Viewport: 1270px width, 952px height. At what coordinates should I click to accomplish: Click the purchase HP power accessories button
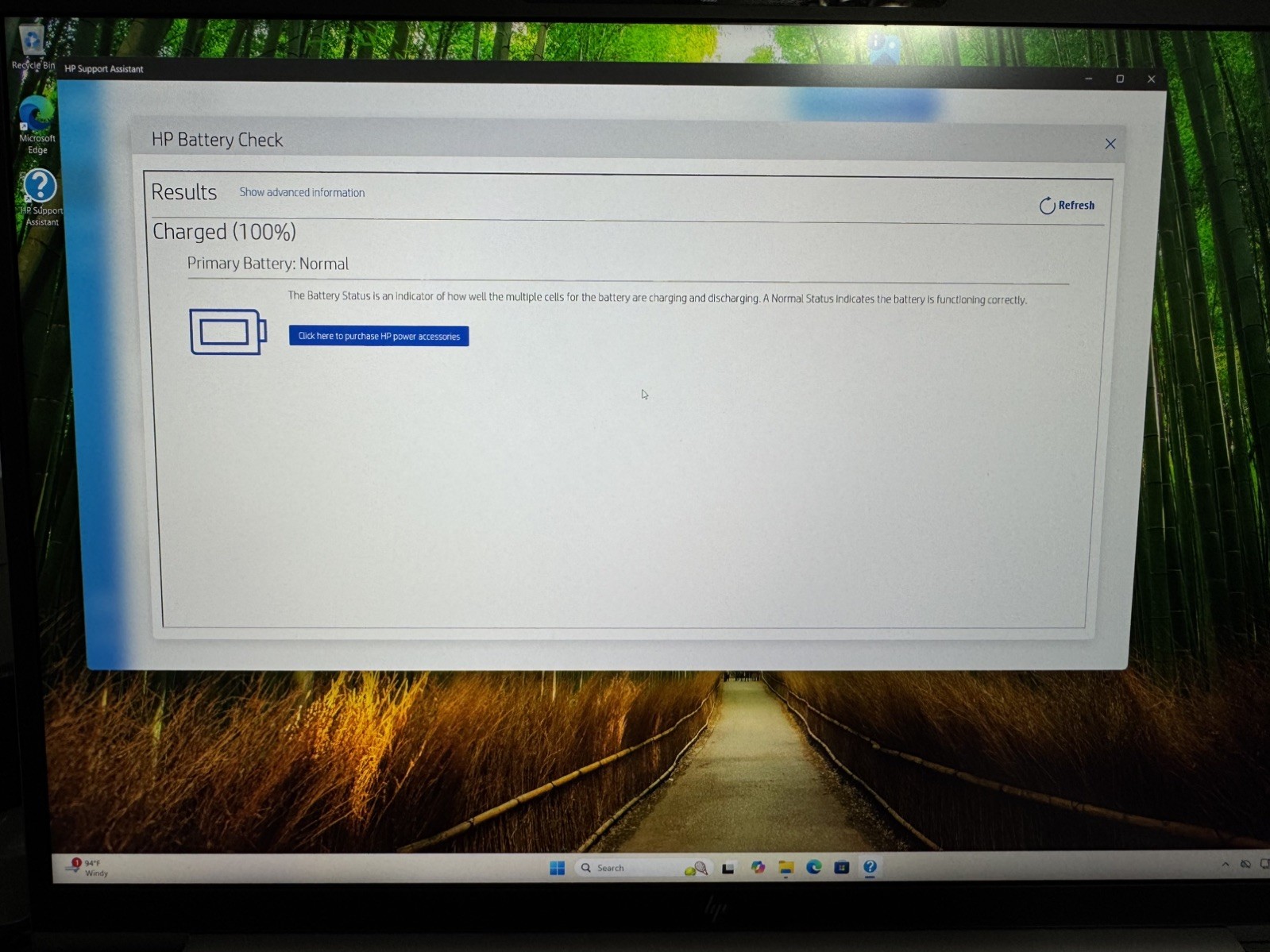pos(379,336)
